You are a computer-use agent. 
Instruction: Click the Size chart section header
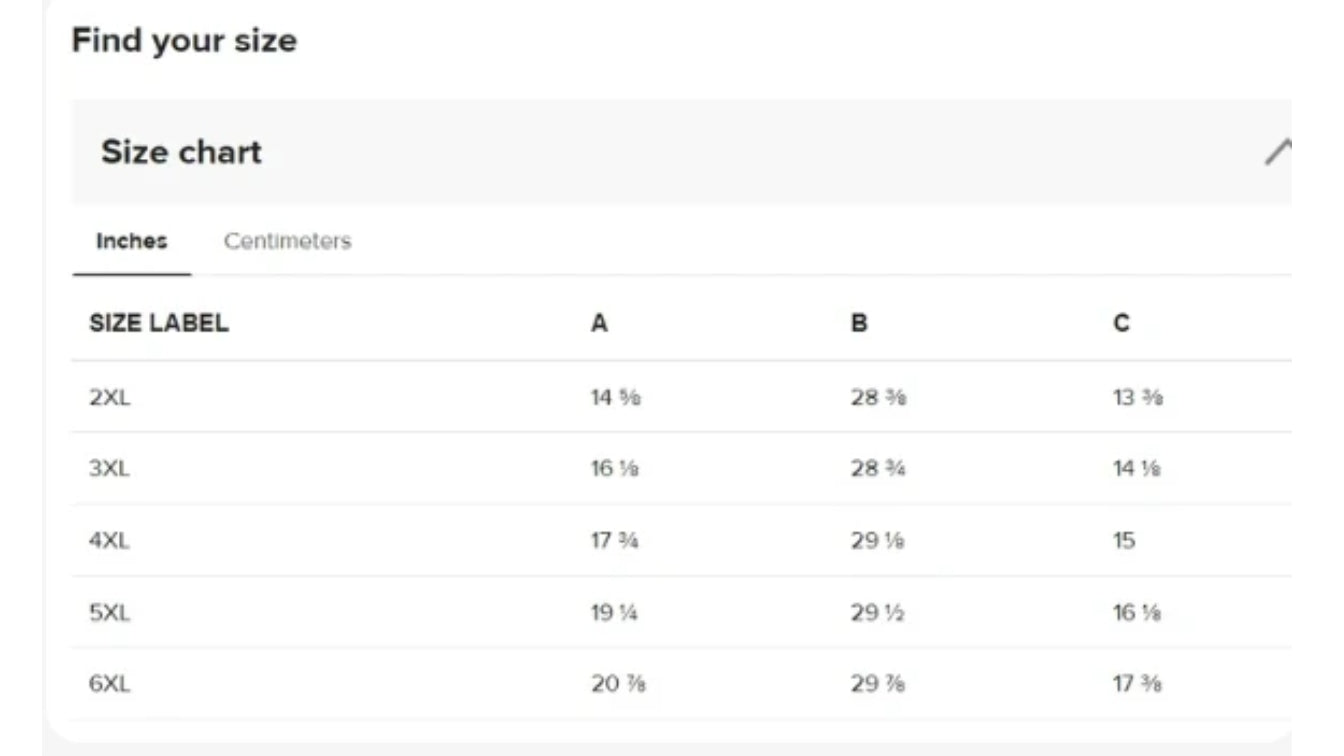tap(682, 152)
